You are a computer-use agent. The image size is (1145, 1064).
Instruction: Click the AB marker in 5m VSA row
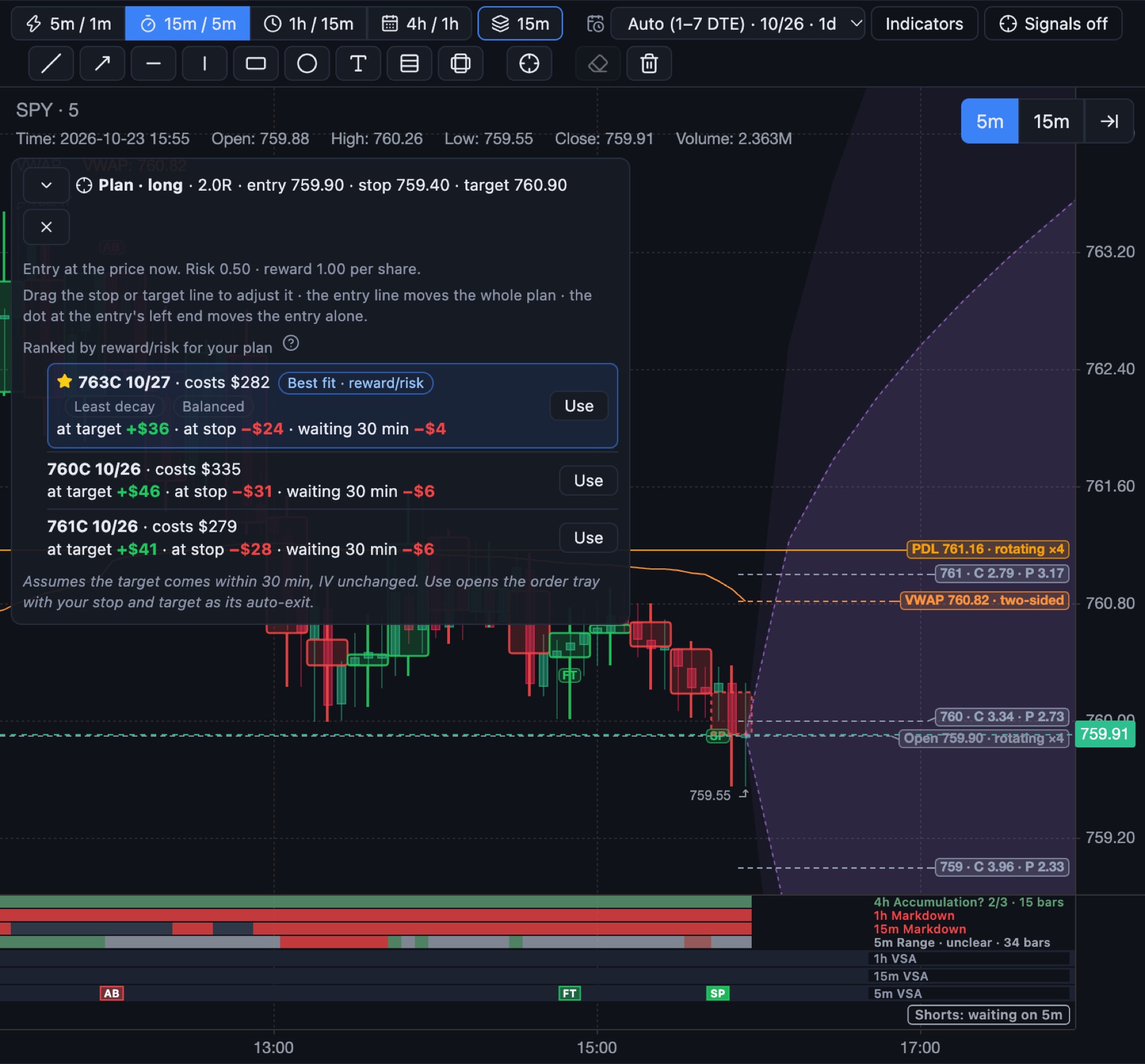pos(112,993)
